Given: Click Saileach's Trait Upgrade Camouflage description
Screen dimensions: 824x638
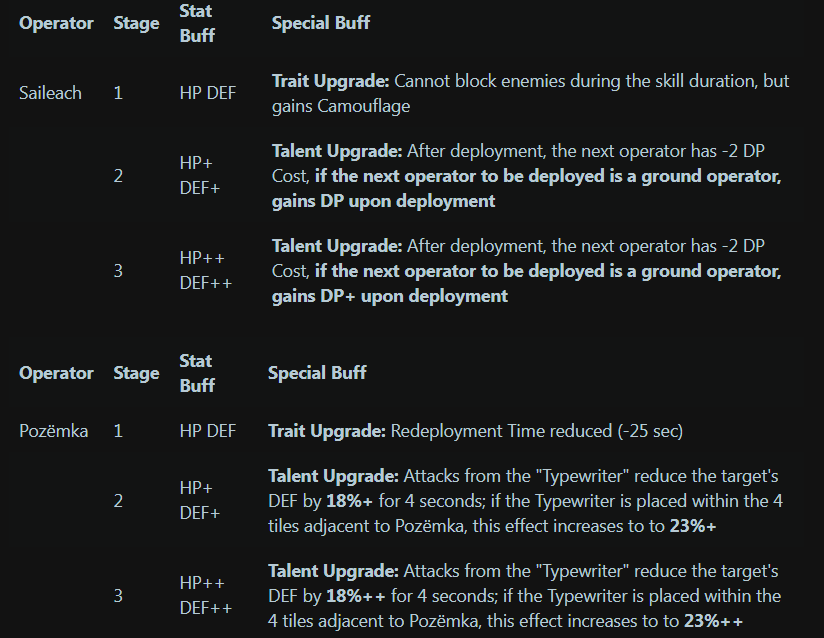Looking at the screenshot, I should pyautogui.click(x=530, y=94).
